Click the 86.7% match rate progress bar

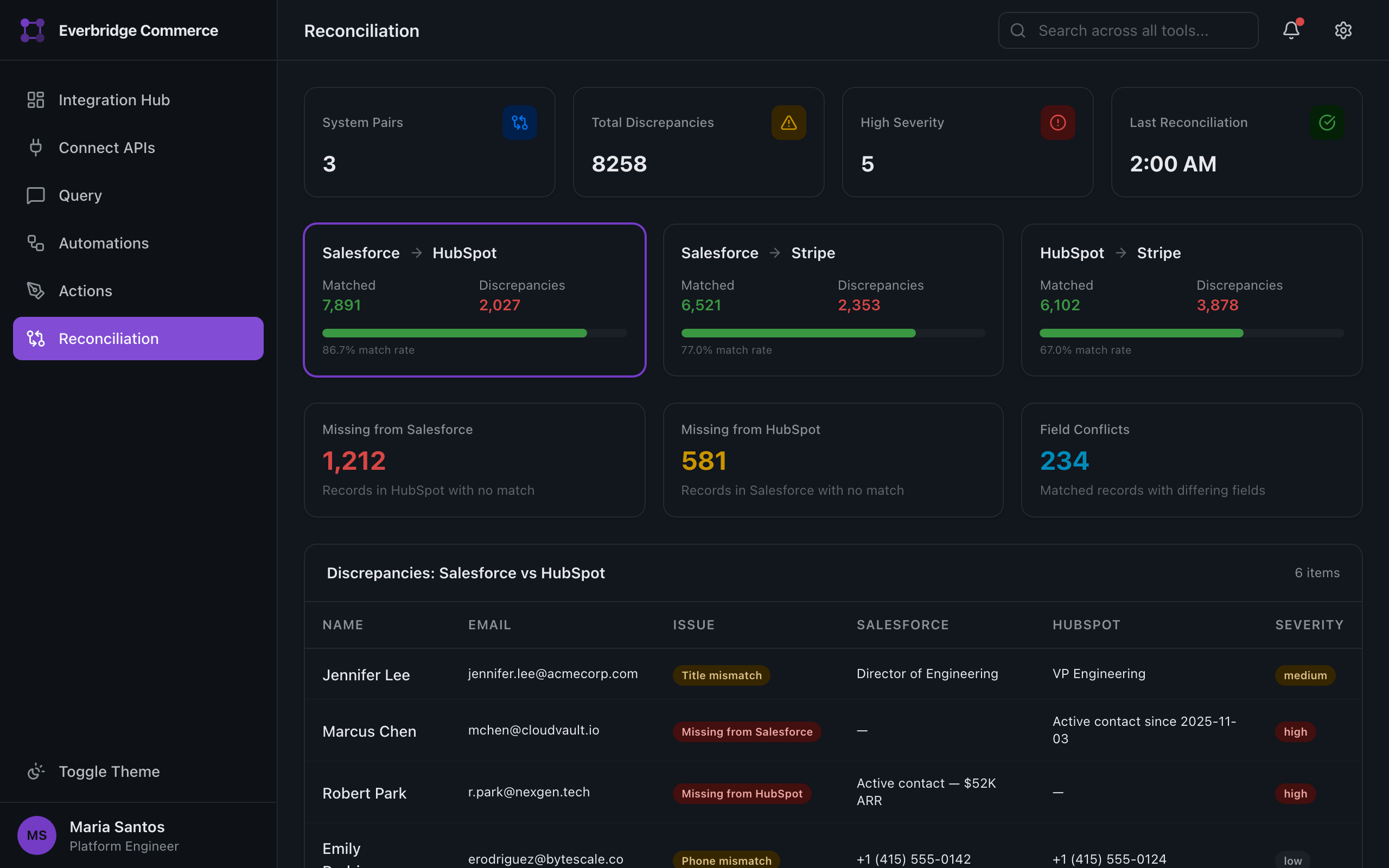474,333
